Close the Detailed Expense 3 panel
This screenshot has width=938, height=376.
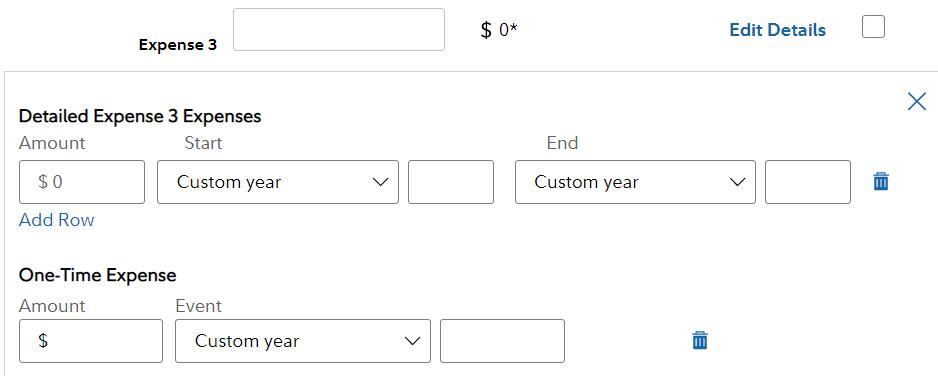click(916, 102)
